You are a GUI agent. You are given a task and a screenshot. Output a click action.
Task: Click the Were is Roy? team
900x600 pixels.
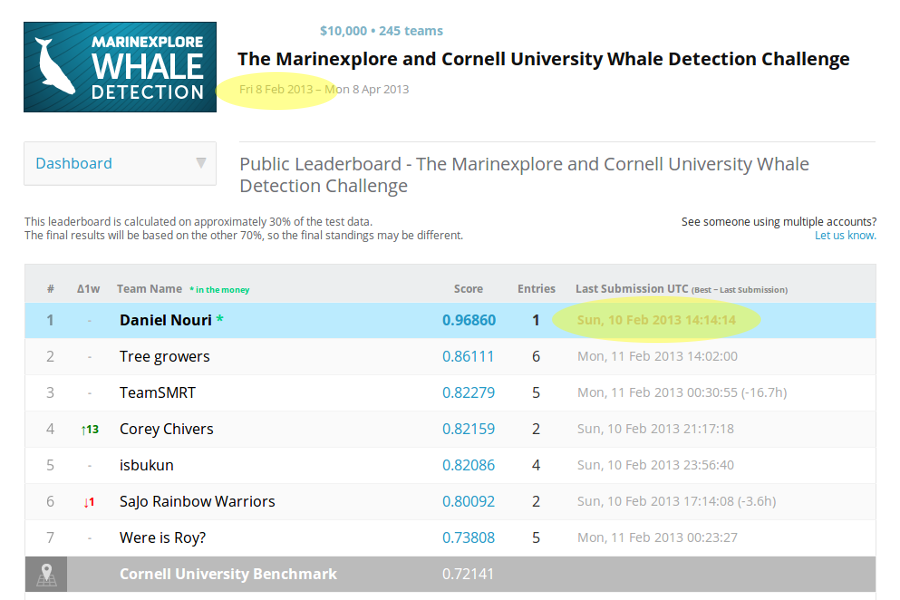[x=161, y=538]
